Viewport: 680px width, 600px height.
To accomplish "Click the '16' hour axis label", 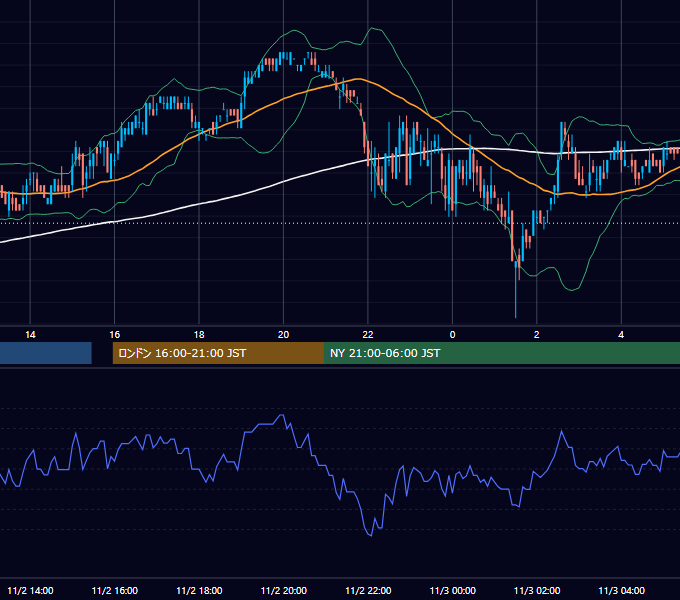I will coord(114,335).
